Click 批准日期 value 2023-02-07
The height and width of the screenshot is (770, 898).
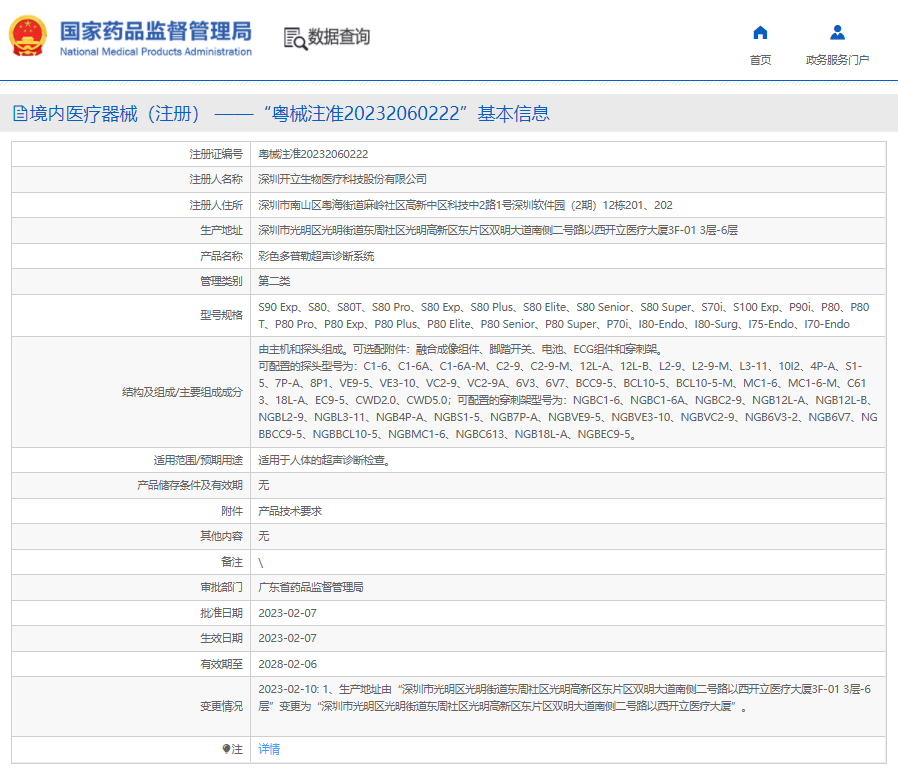[287, 613]
